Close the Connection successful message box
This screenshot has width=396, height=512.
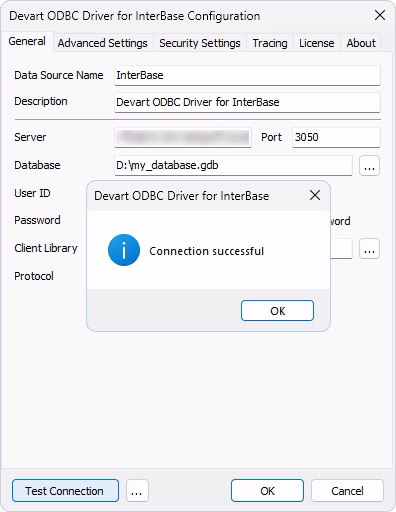(x=315, y=195)
